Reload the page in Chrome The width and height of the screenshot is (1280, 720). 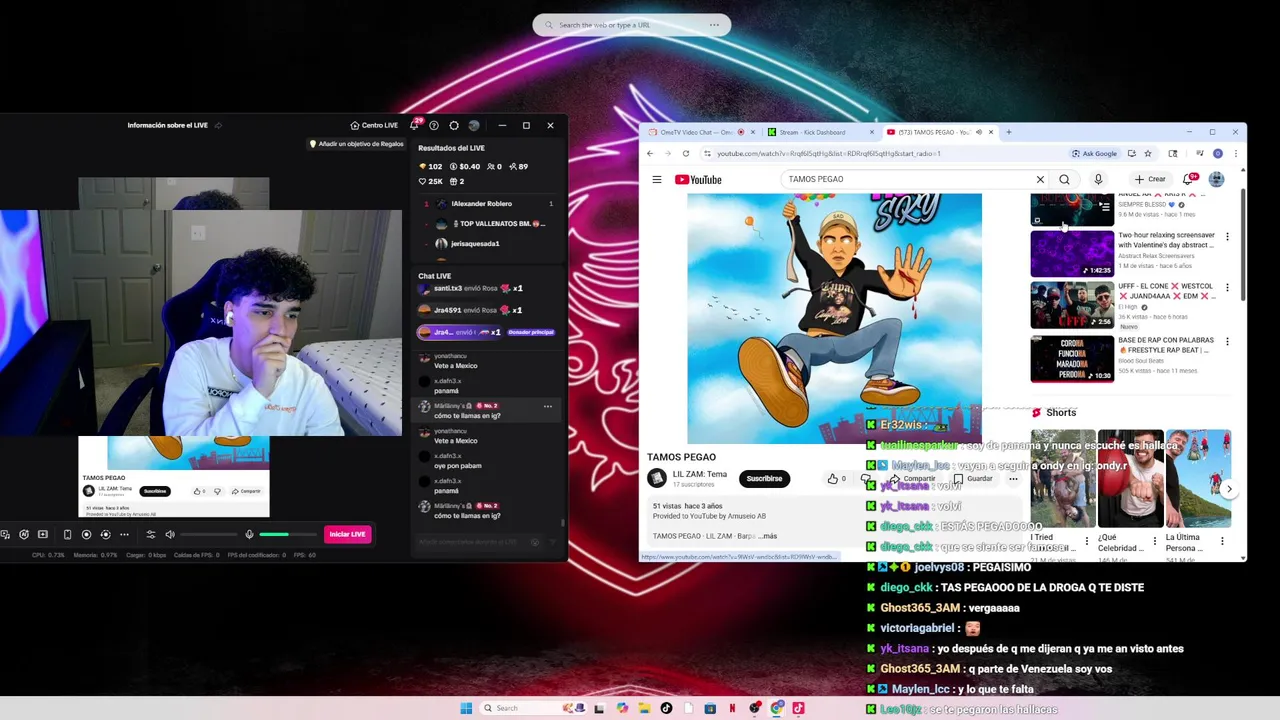(x=686, y=153)
